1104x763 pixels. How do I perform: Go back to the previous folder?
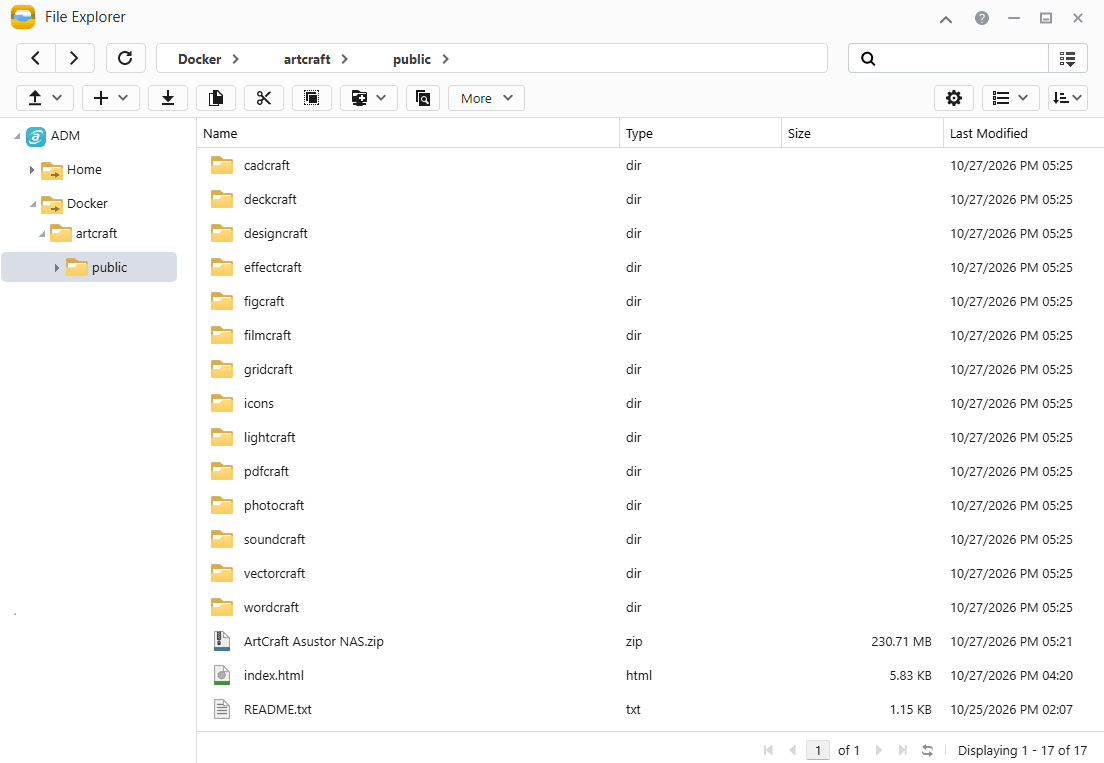point(36,58)
